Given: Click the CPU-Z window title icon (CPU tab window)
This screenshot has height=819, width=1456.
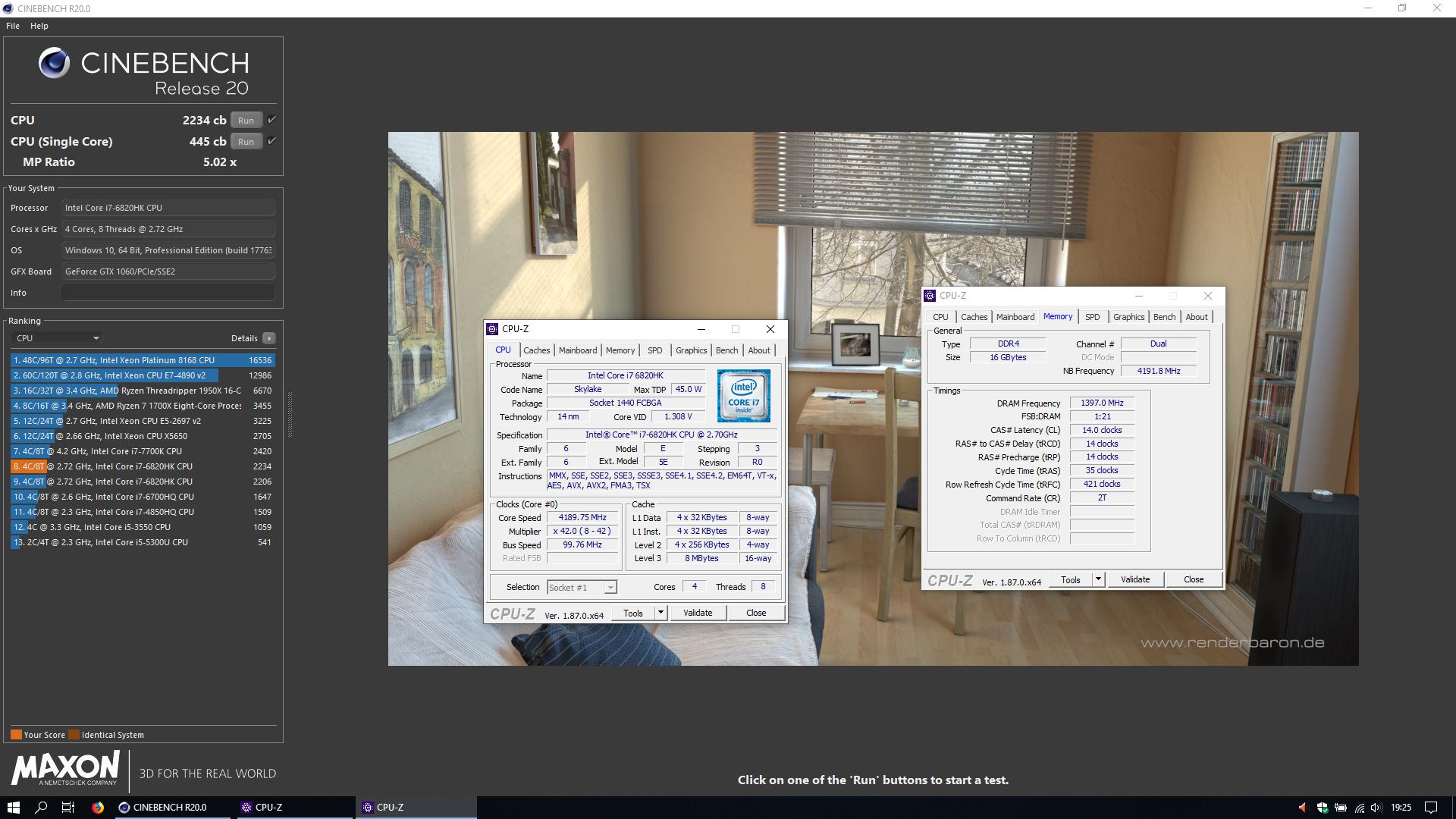Looking at the screenshot, I should pyautogui.click(x=492, y=329).
